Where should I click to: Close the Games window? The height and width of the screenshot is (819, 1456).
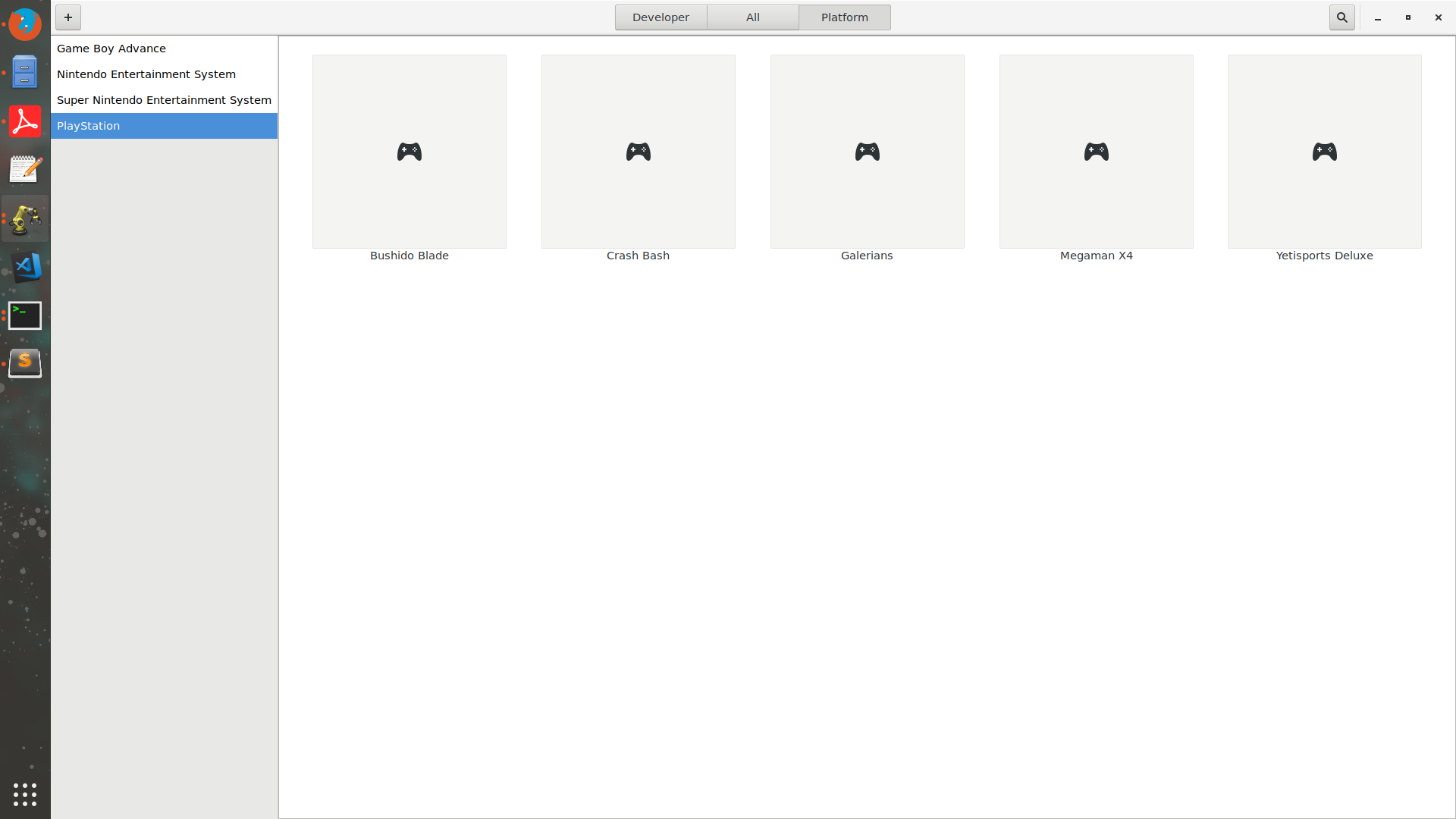click(1439, 17)
